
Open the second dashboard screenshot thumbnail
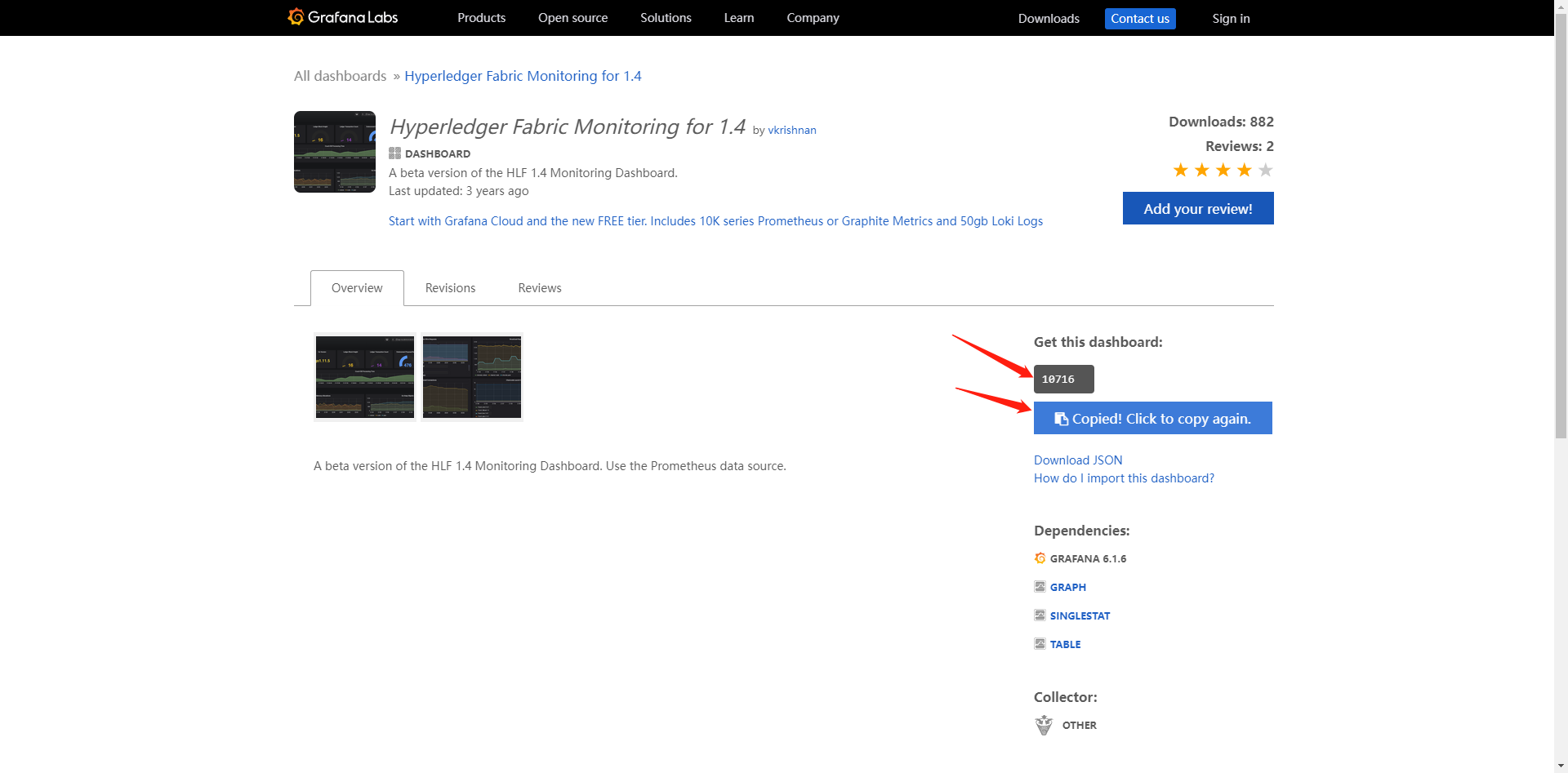pos(472,377)
